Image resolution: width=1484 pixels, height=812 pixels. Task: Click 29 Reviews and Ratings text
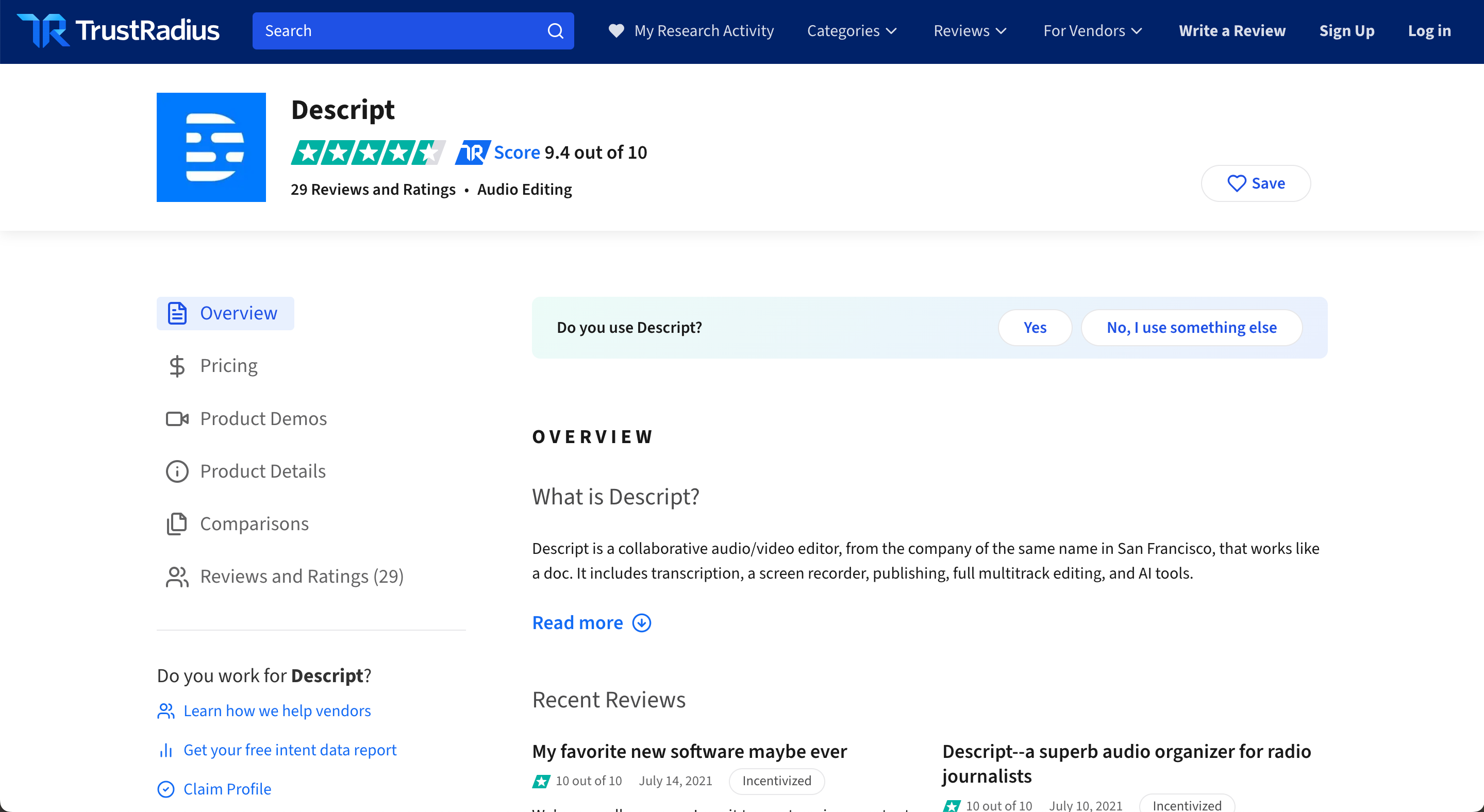tap(373, 190)
